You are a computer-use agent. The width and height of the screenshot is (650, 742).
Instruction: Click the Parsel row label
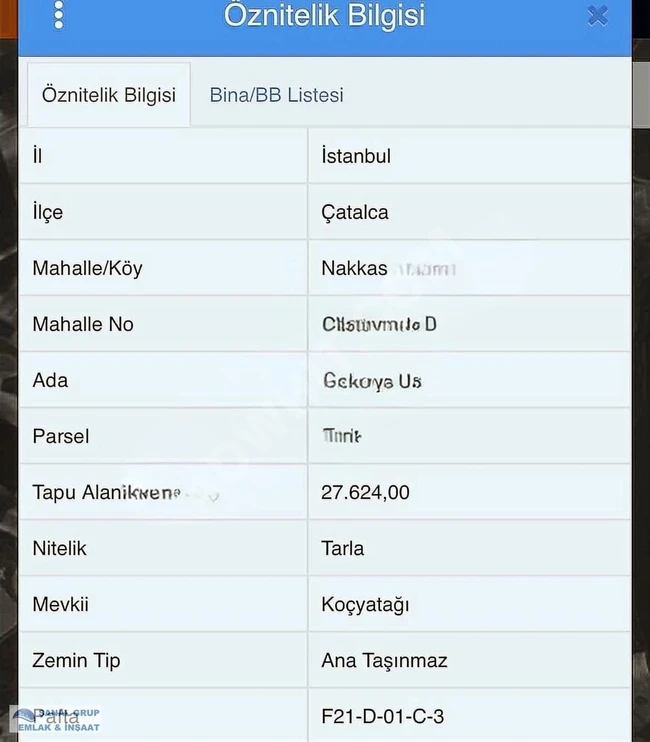tap(60, 436)
